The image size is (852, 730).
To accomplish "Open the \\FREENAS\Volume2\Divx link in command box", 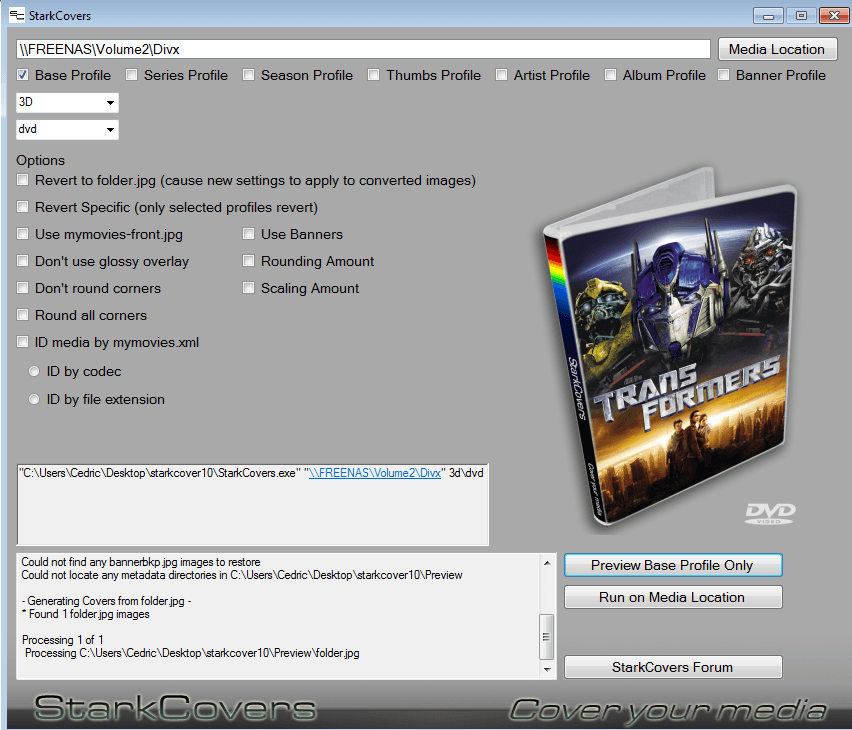I will (x=375, y=473).
